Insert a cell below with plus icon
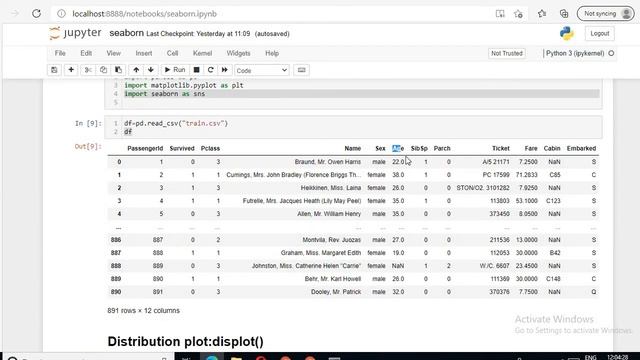 point(71,70)
